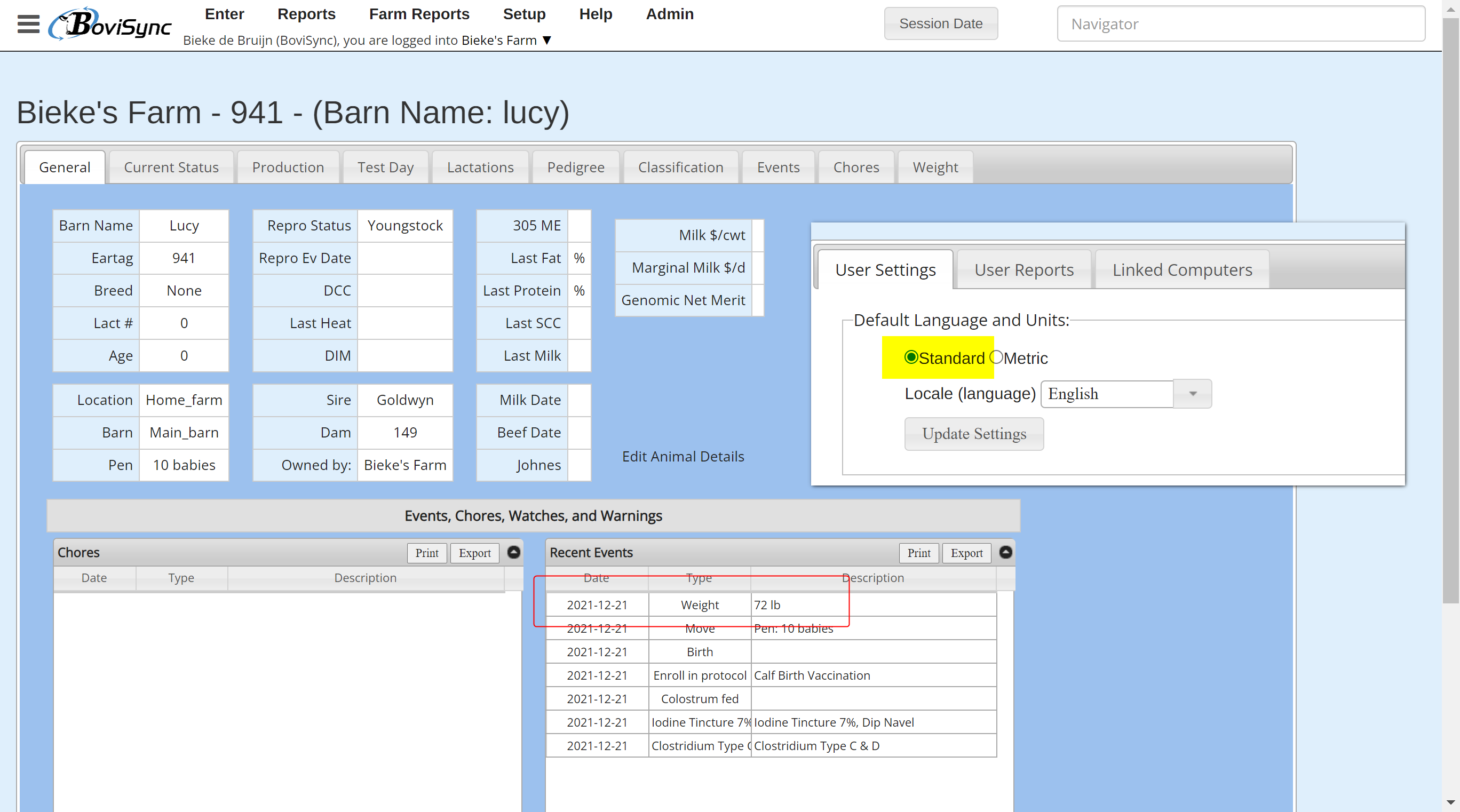Click the Navigator search field
Viewport: 1460px width, 812px height.
(x=1241, y=24)
